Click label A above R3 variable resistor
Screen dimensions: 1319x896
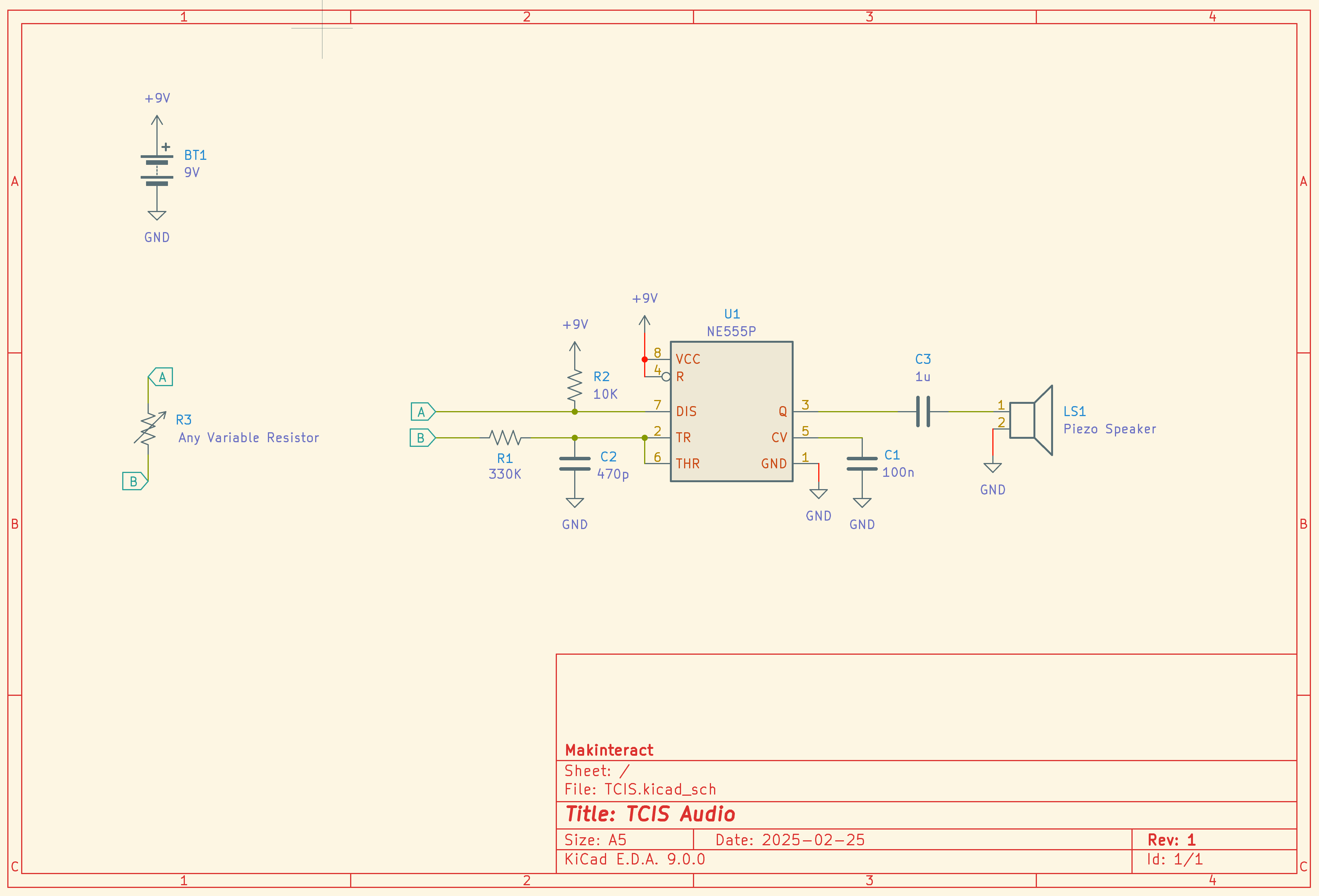click(x=161, y=377)
